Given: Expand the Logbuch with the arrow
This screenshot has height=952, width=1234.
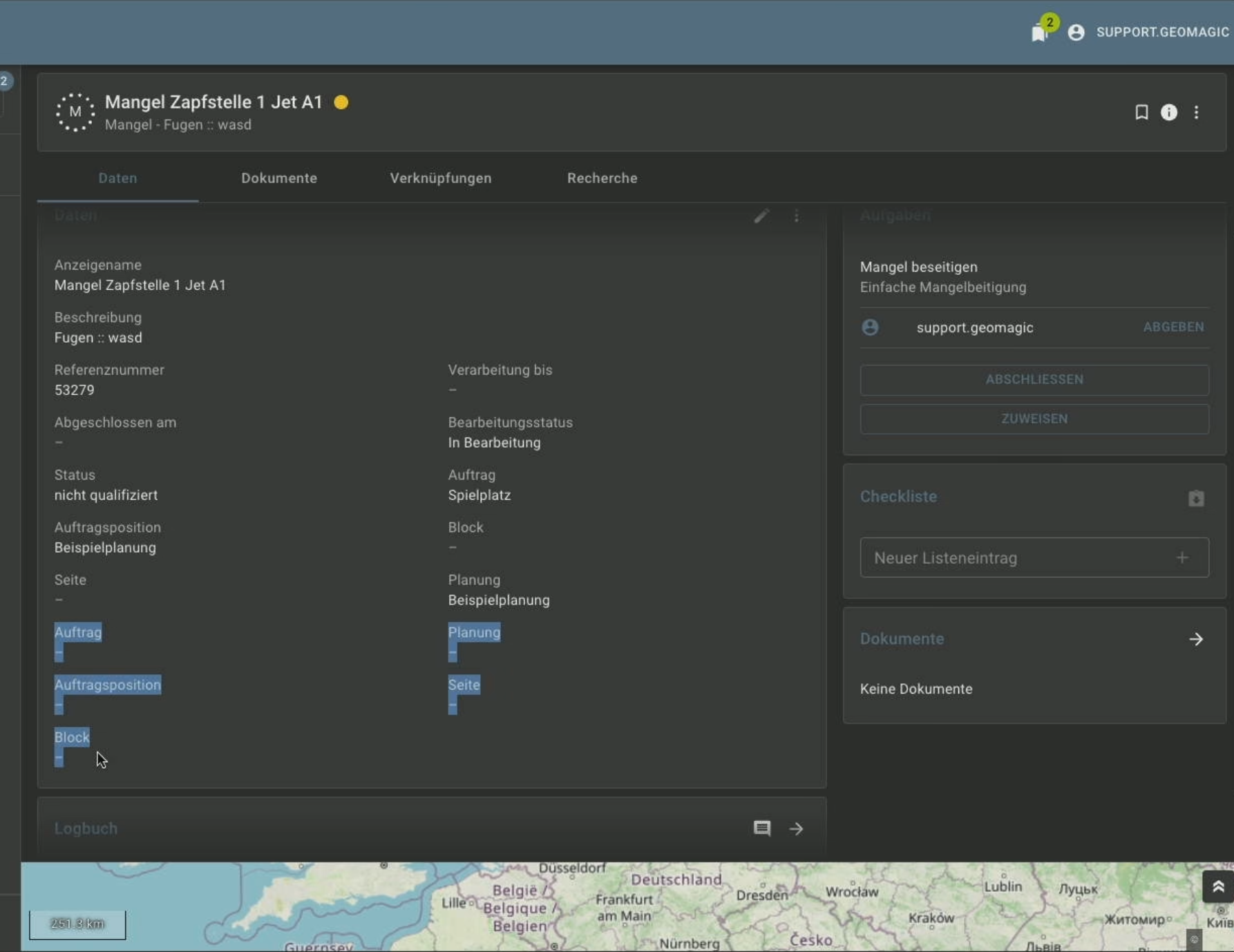Looking at the screenshot, I should coord(796,828).
